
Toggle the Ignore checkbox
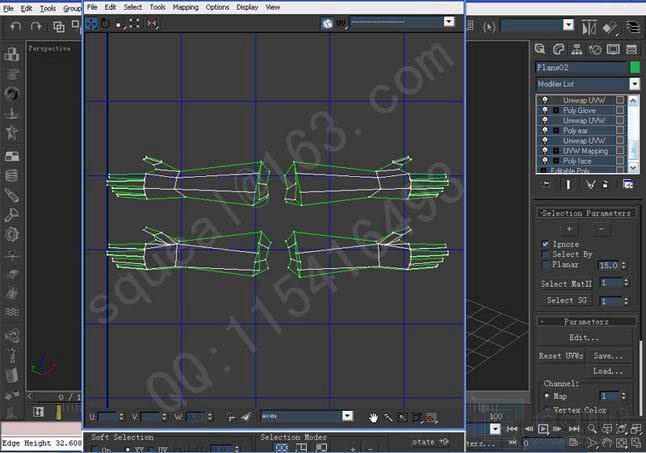coord(545,244)
